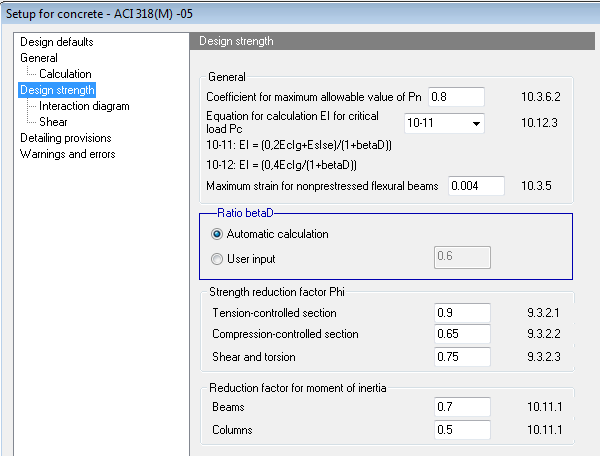Click Shear and torsion factor field
600x456 pixels.
[x=462, y=356]
